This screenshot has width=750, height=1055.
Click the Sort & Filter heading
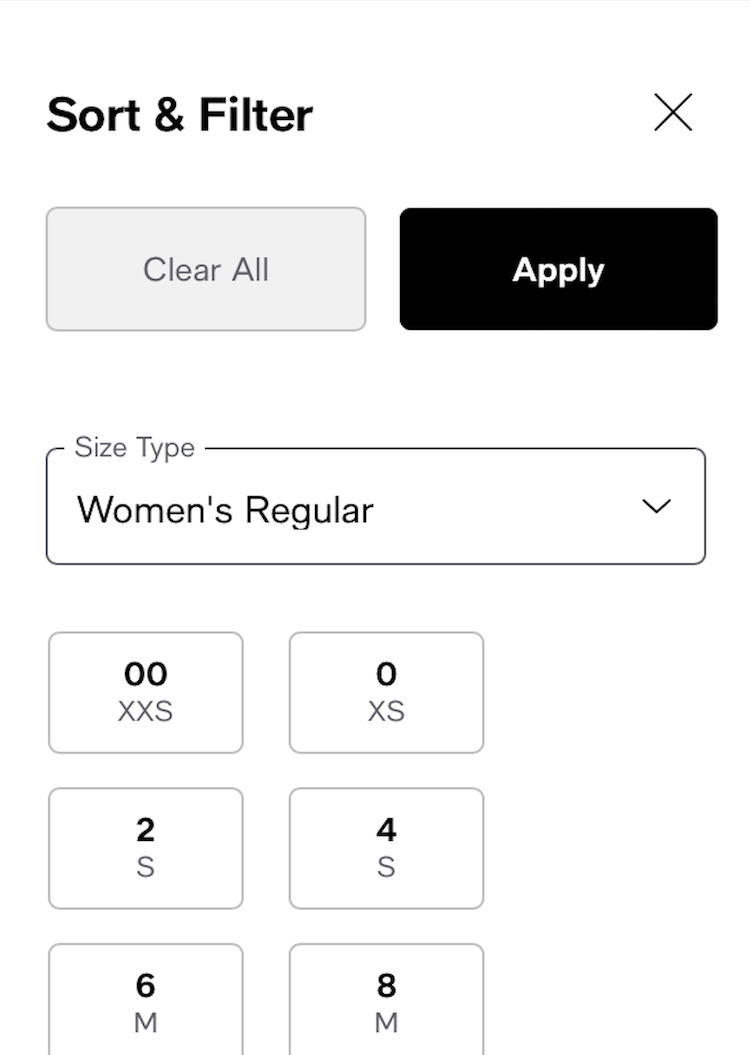pos(180,115)
